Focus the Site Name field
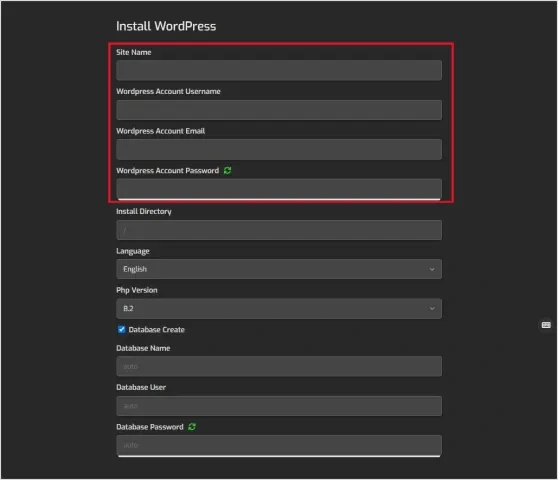The height and width of the screenshot is (480, 558). (x=279, y=70)
